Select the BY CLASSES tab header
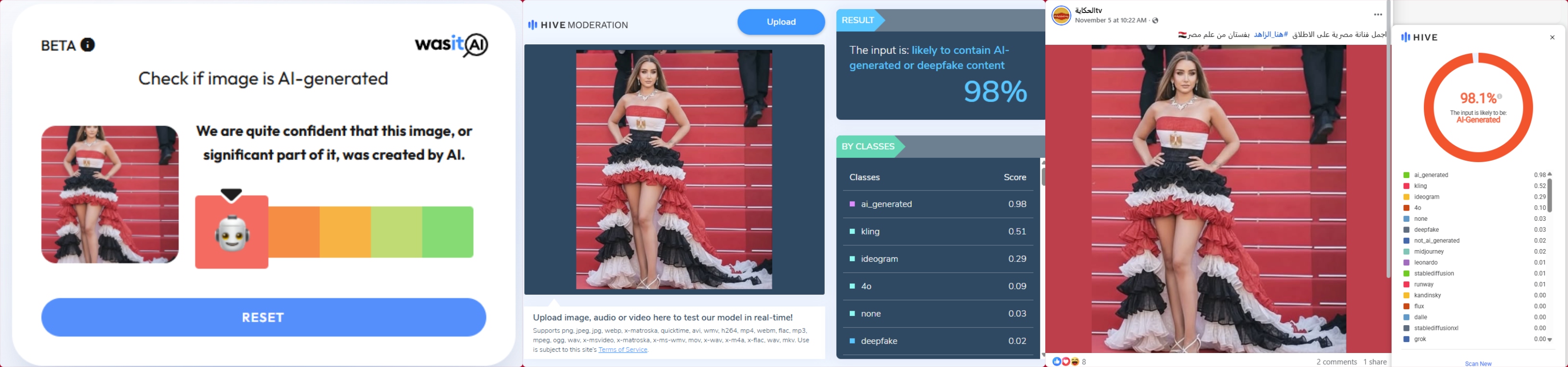 pyautogui.click(x=870, y=146)
